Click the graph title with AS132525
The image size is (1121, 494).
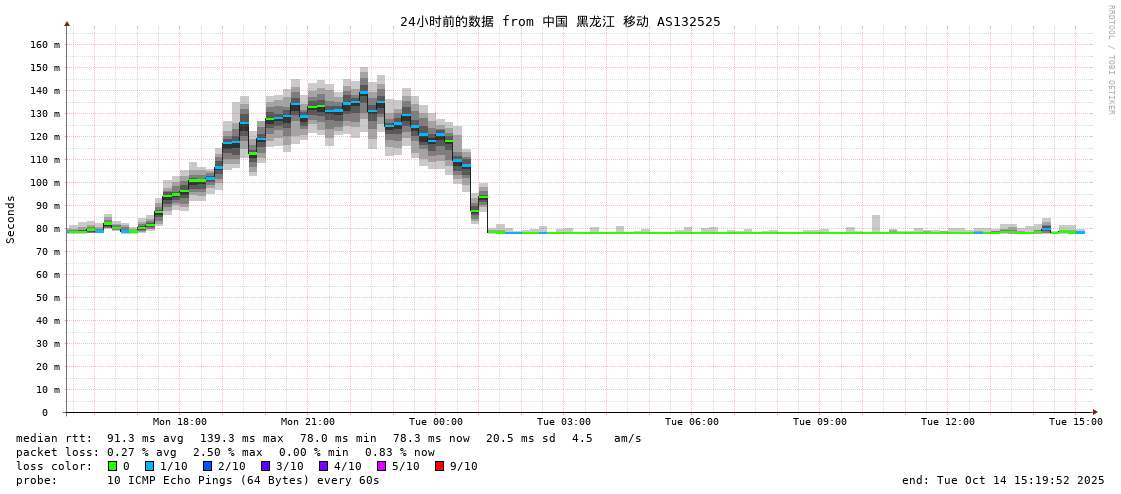click(x=560, y=21)
